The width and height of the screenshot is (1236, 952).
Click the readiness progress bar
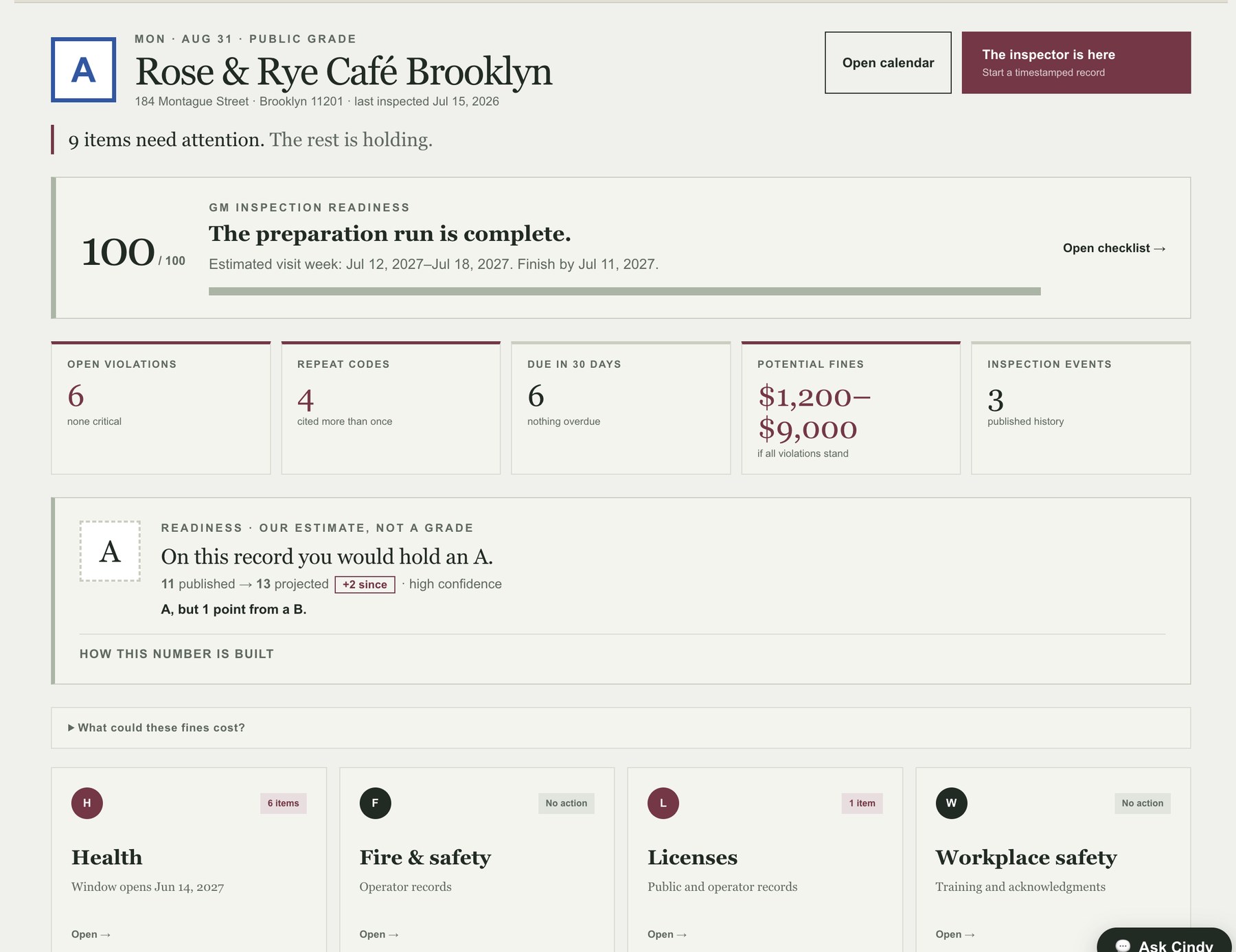625,292
